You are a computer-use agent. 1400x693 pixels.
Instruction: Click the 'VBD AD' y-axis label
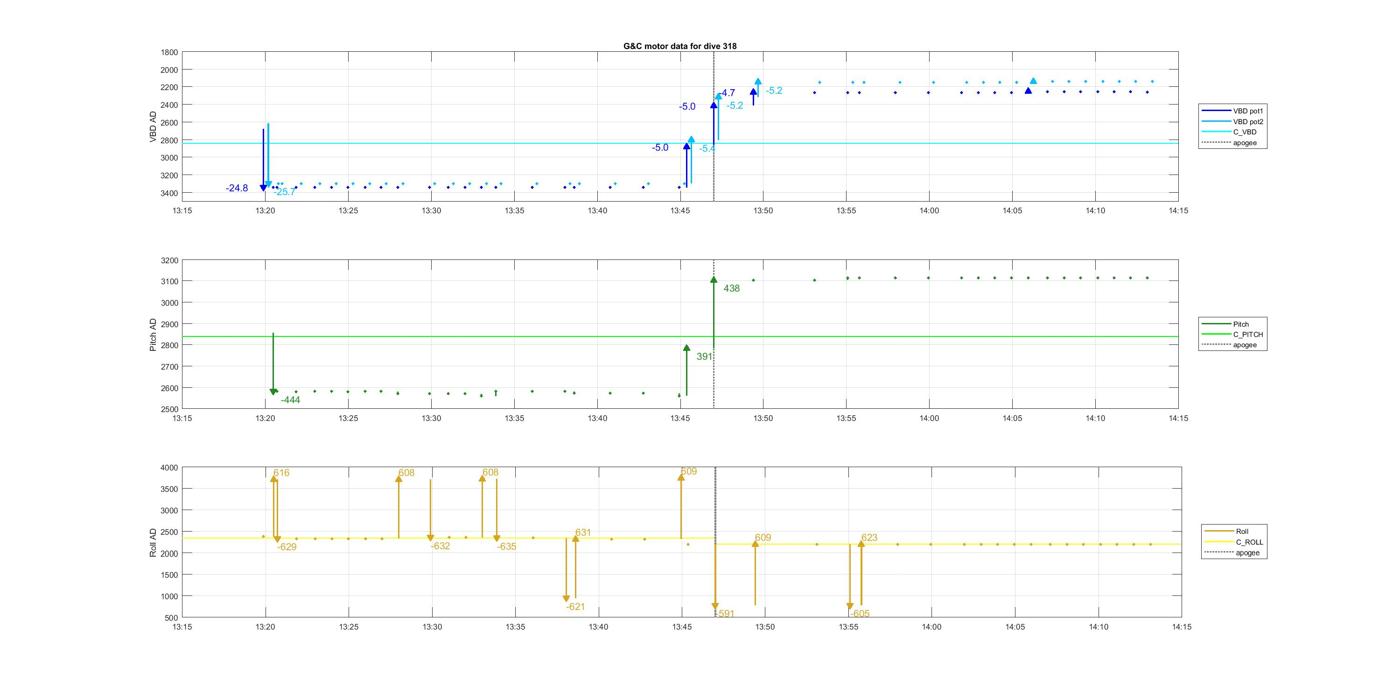[x=153, y=125]
